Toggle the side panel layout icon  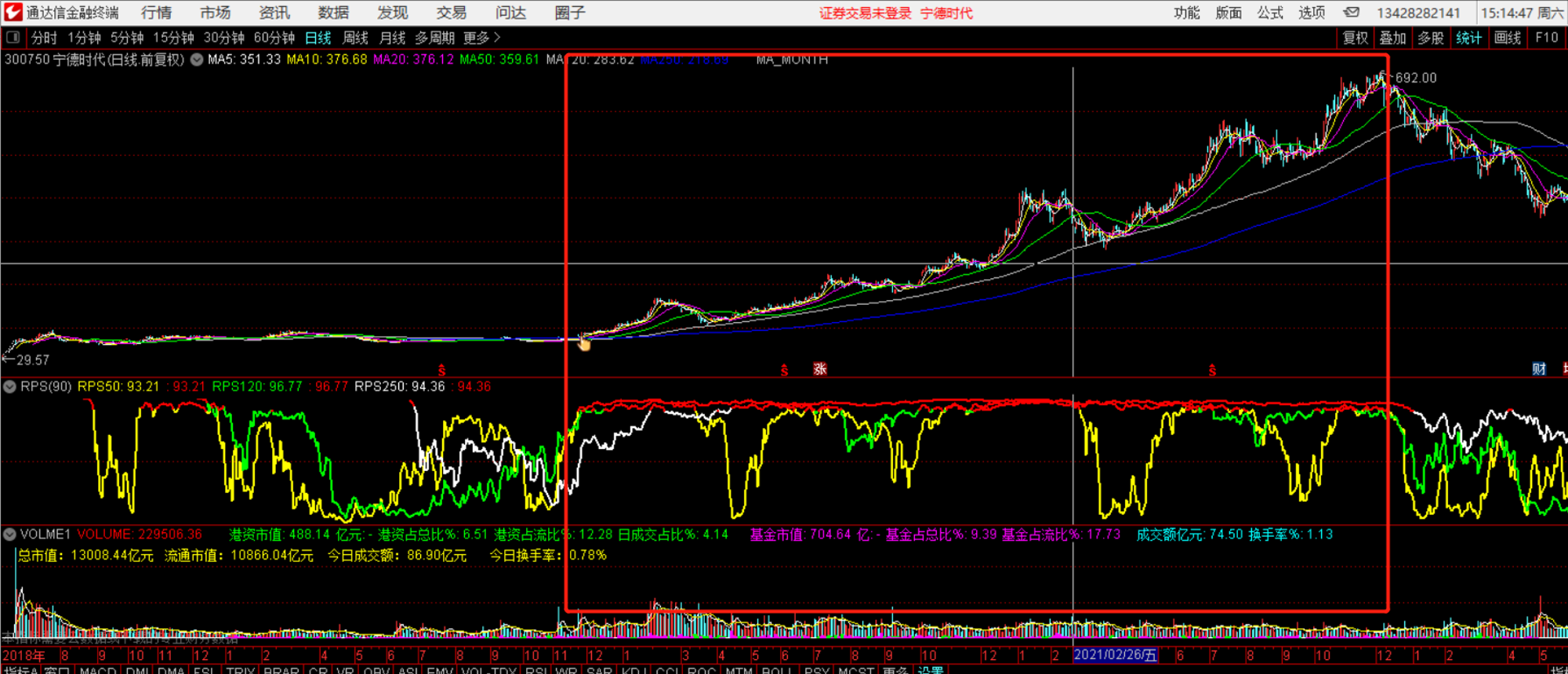[13, 37]
